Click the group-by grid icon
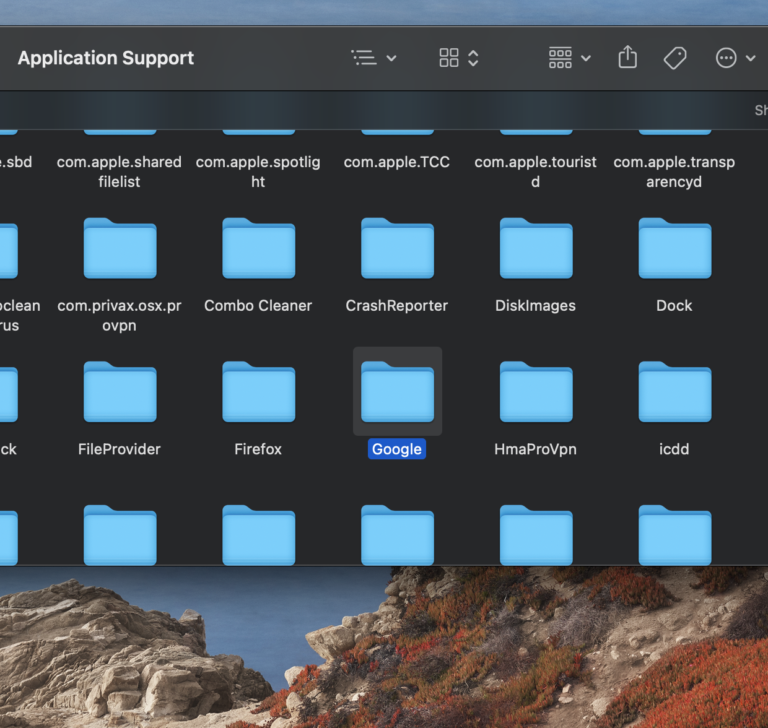Viewport: 768px width, 728px height. [x=560, y=58]
